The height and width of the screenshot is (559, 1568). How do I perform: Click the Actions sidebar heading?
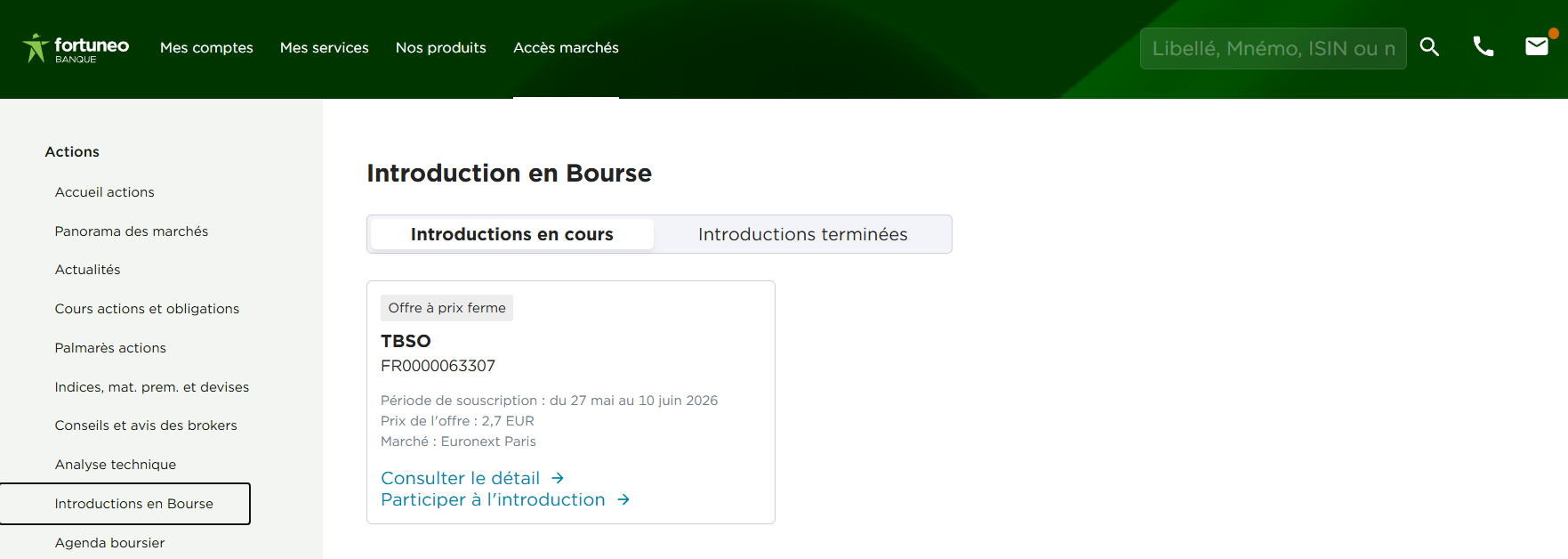72,152
